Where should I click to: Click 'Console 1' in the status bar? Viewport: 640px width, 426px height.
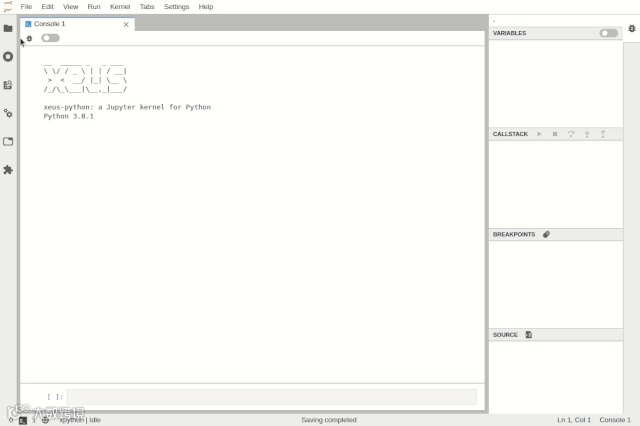click(615, 420)
